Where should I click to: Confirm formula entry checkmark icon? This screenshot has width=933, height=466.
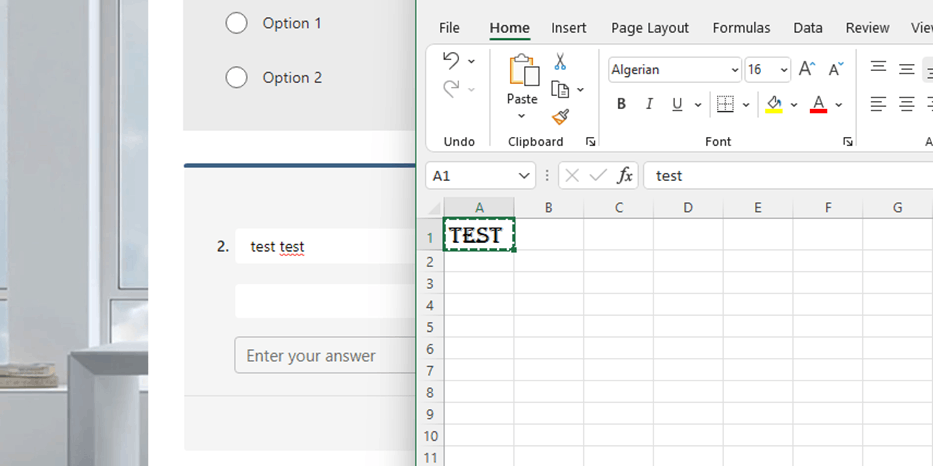point(597,176)
